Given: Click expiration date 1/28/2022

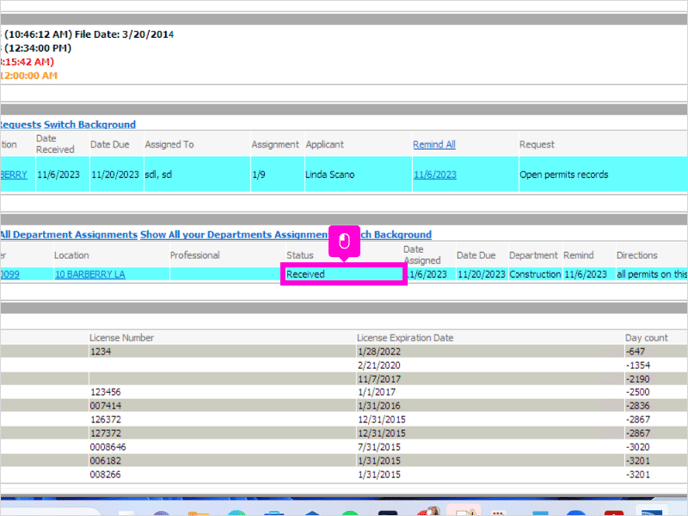Looking at the screenshot, I should (x=379, y=351).
